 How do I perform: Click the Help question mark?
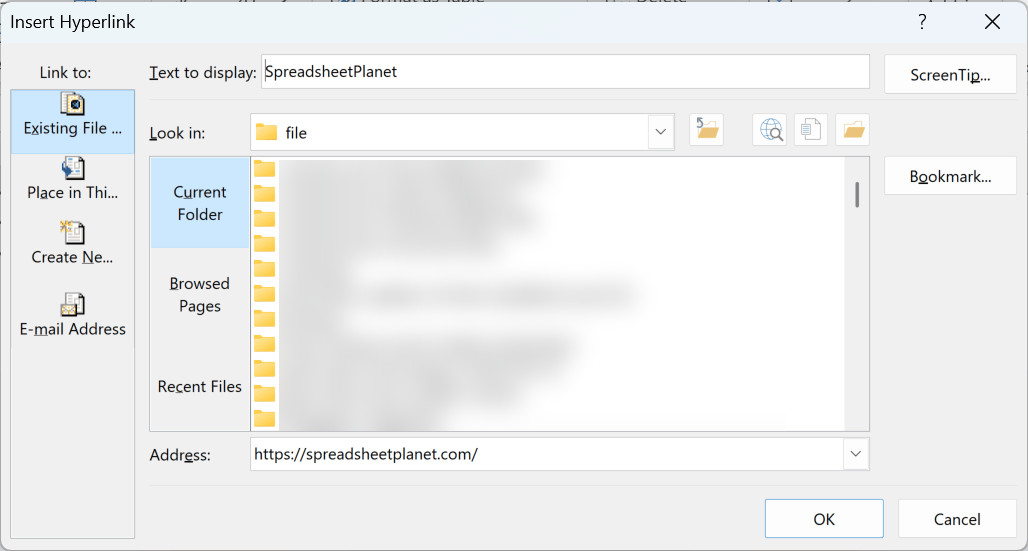coord(922,22)
